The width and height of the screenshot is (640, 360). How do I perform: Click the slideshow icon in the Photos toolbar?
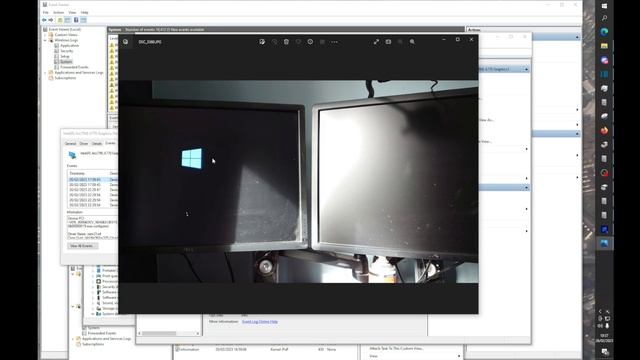tap(388, 42)
